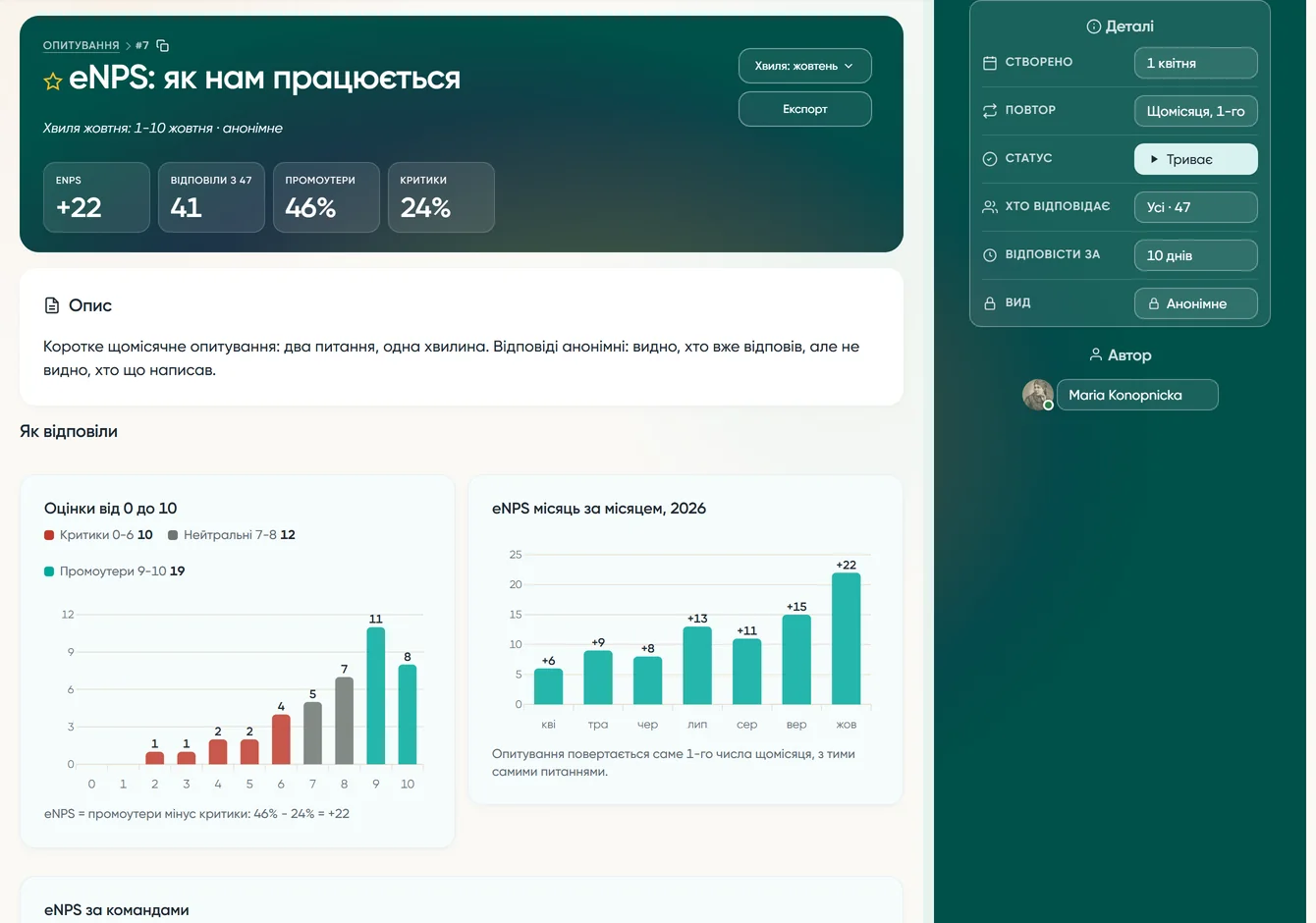Click the eNPS: як нам працюється title

click(265, 79)
